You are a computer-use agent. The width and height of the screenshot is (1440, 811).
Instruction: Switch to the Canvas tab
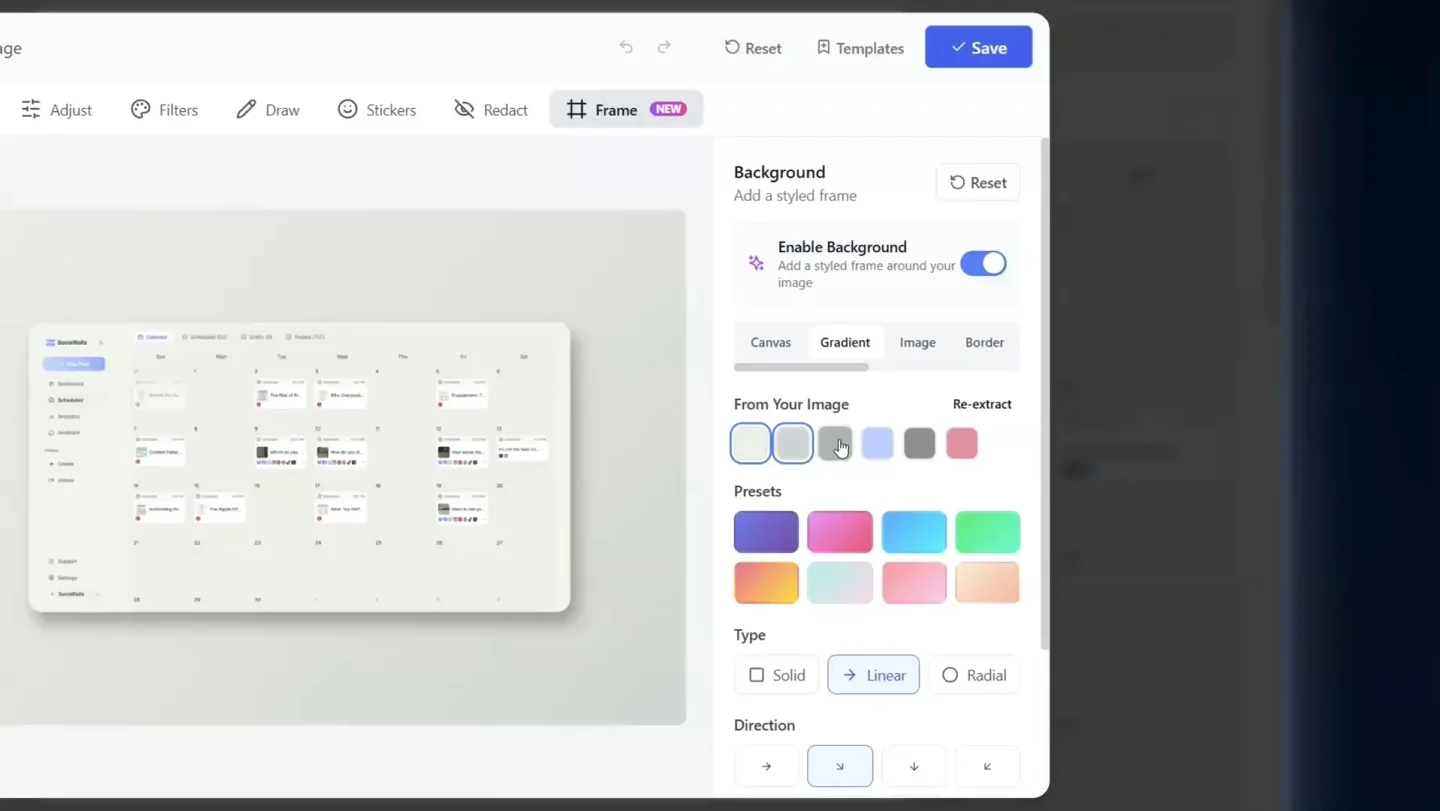point(770,342)
